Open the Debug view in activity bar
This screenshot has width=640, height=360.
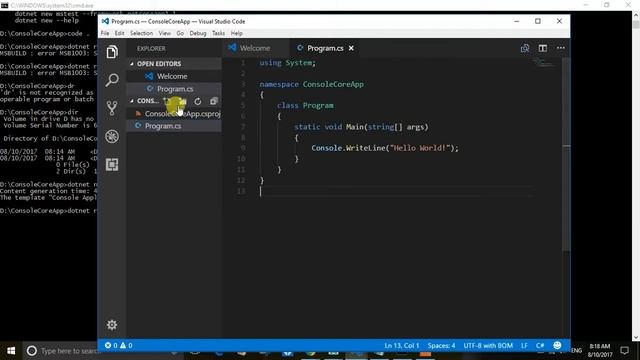coord(112,136)
